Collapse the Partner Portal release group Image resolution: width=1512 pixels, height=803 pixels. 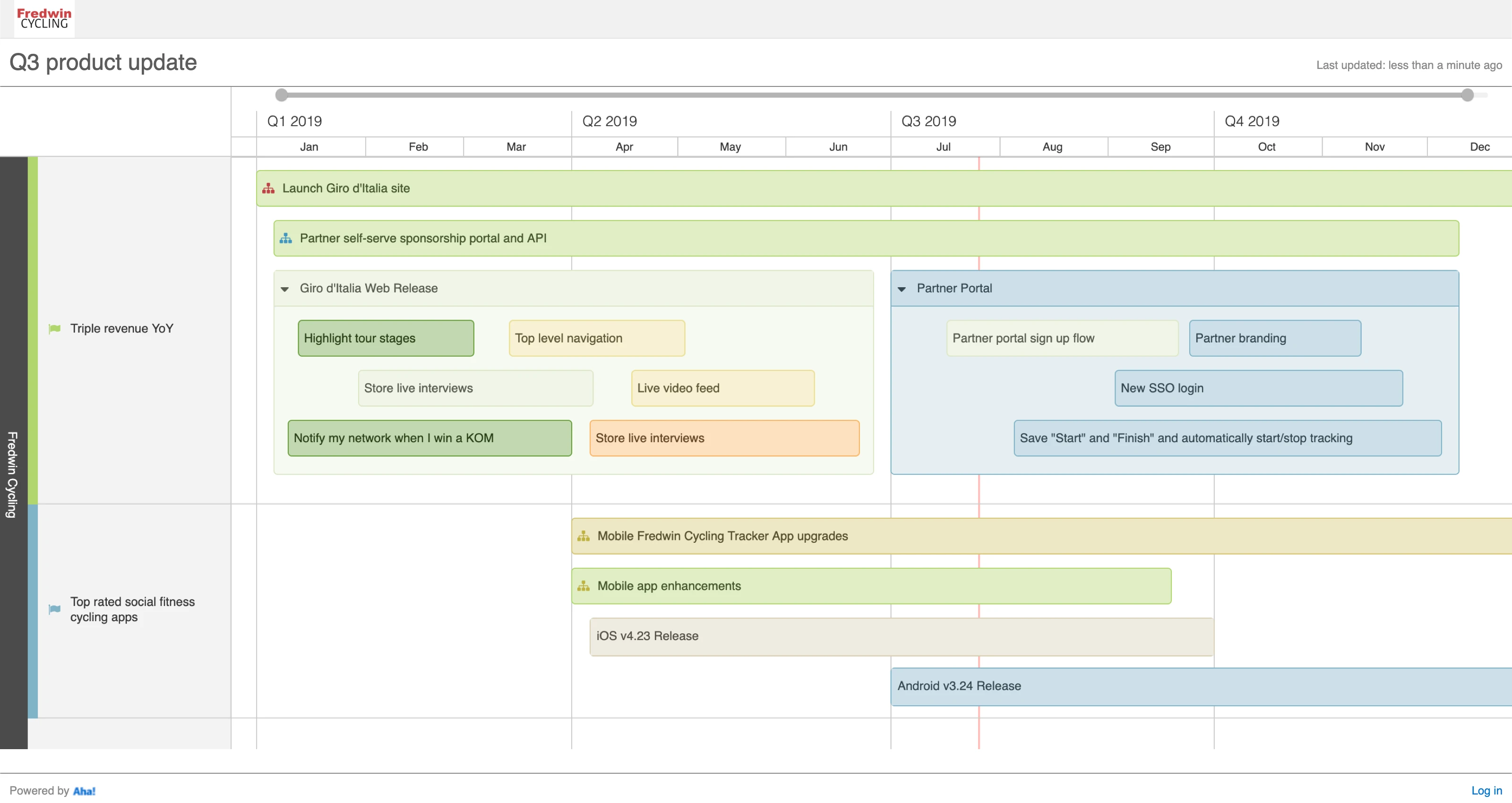(x=902, y=289)
